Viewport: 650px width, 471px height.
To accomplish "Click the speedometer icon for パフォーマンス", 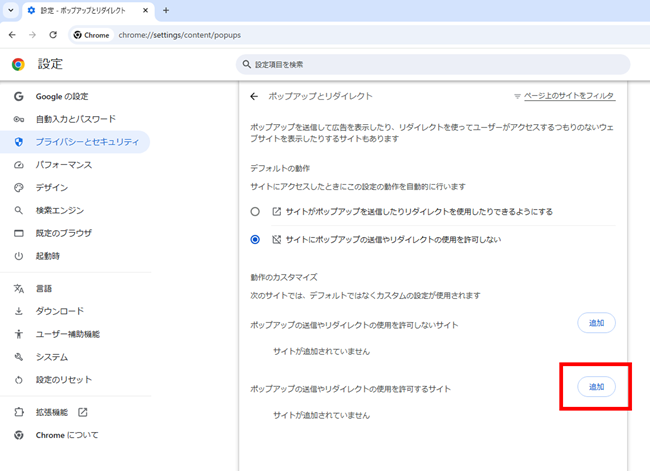I will point(19,165).
